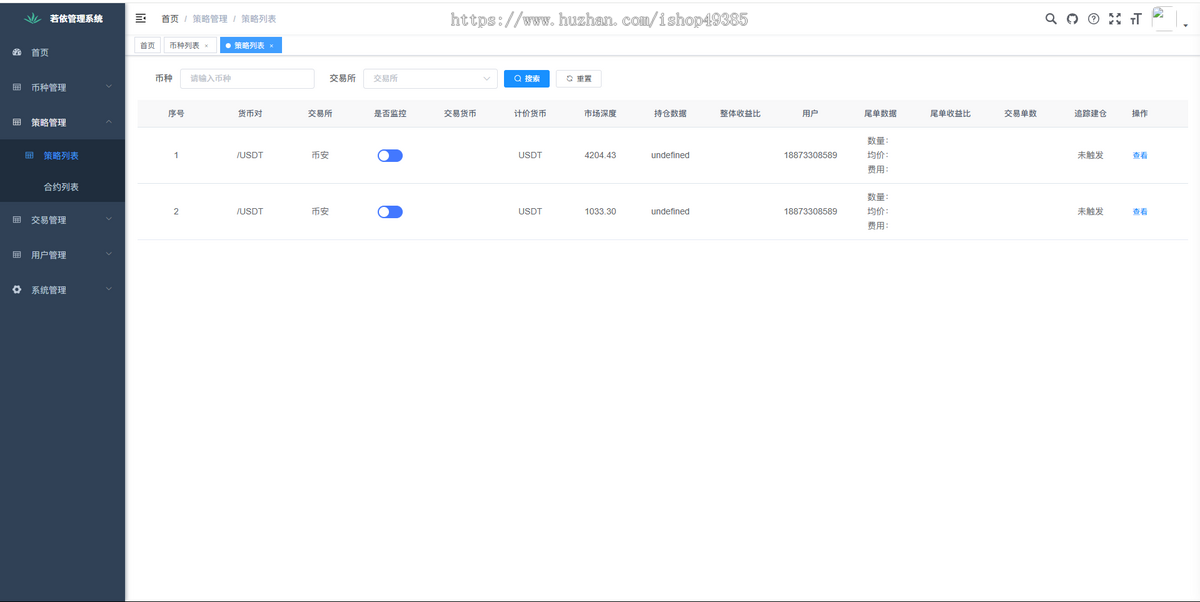
Task: Open the search magnifier in header
Action: coord(1051,19)
